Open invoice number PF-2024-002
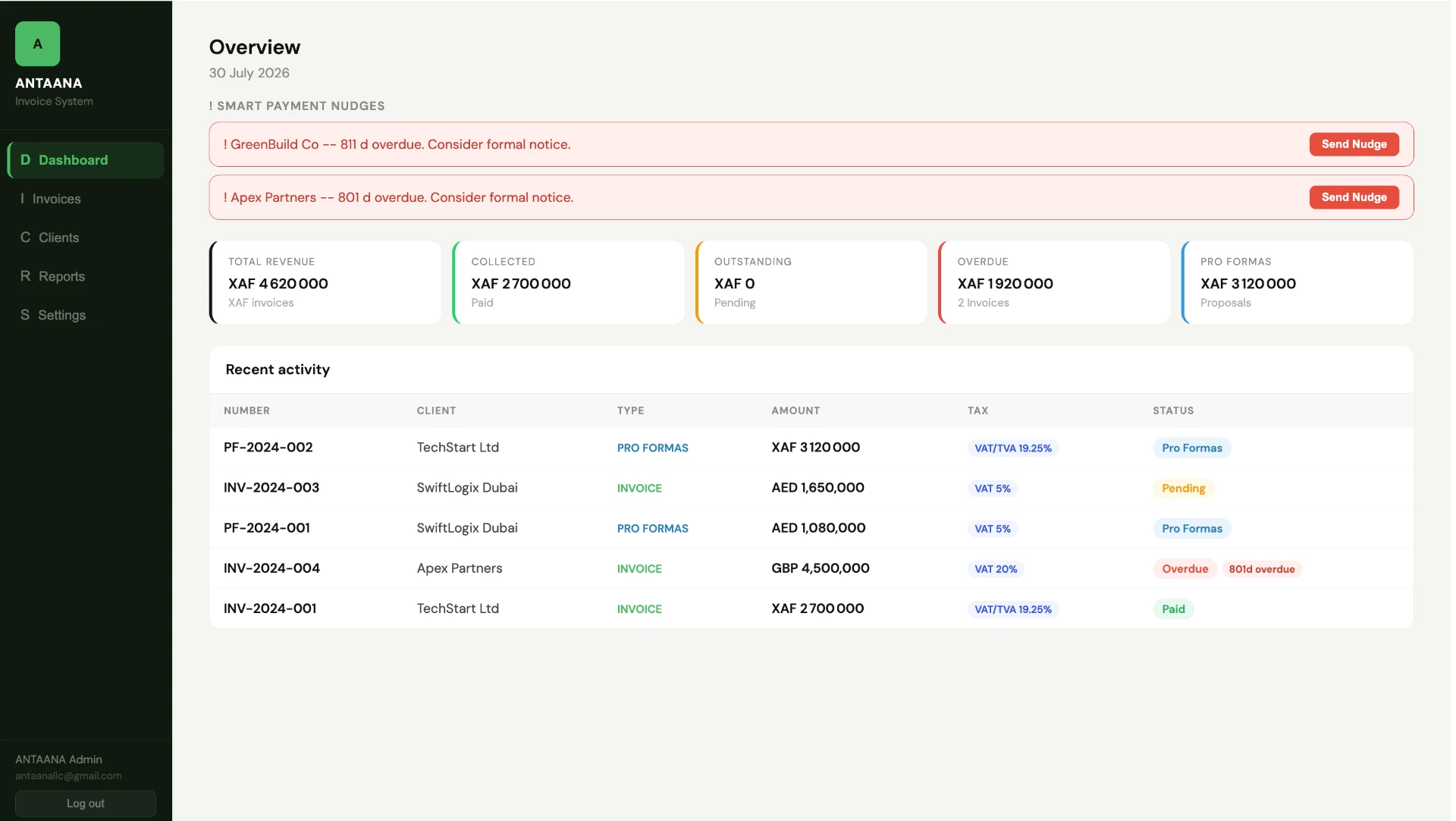The width and height of the screenshot is (1456, 821). tap(268, 448)
